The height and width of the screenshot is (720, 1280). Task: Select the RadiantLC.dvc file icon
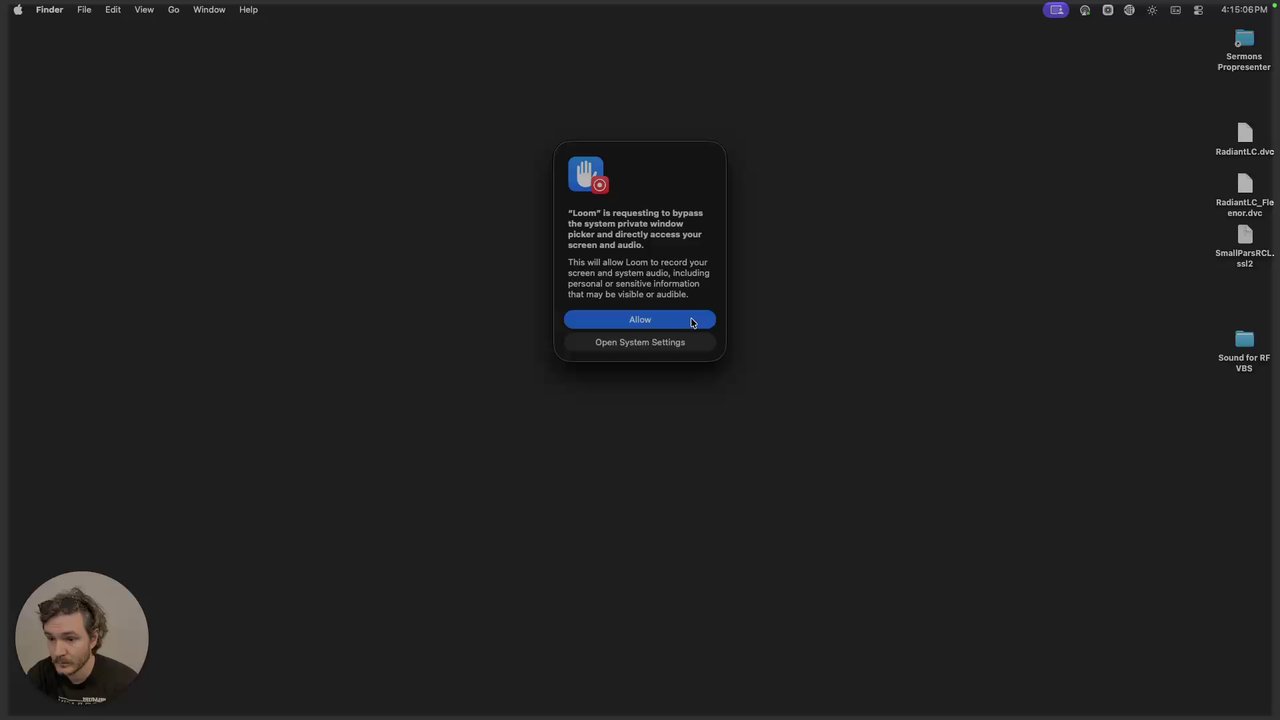click(1244, 134)
